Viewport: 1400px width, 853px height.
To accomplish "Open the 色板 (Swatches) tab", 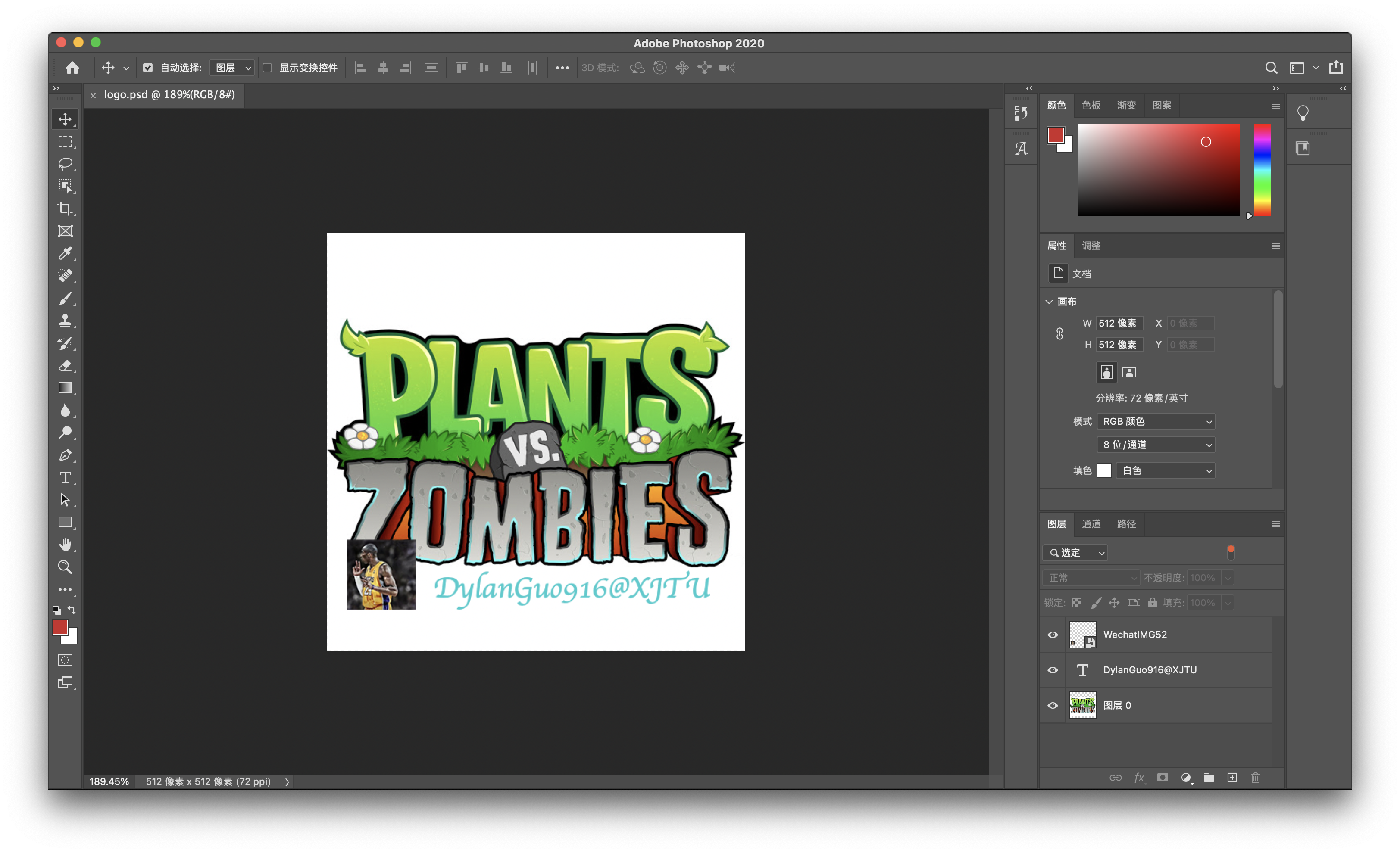I will [1091, 105].
